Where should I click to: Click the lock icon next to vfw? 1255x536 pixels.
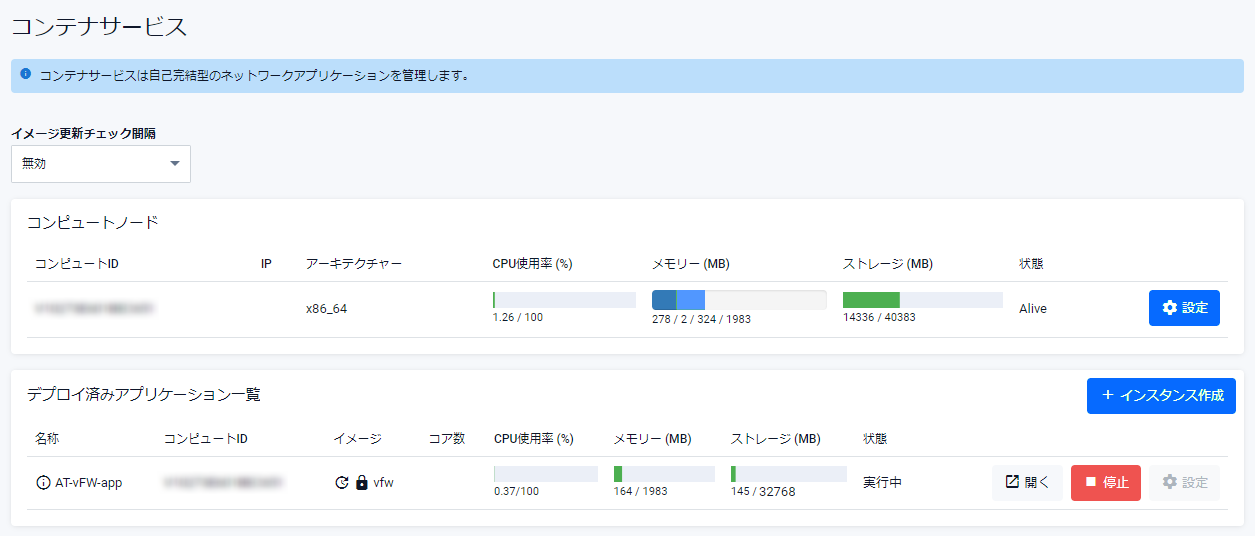pos(362,483)
